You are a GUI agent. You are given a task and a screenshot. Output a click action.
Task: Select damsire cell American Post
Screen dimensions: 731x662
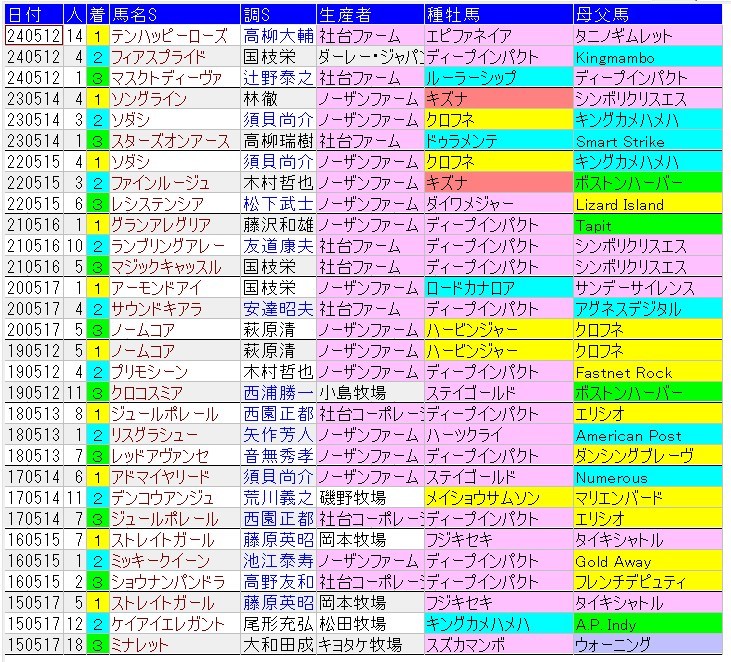(x=648, y=434)
